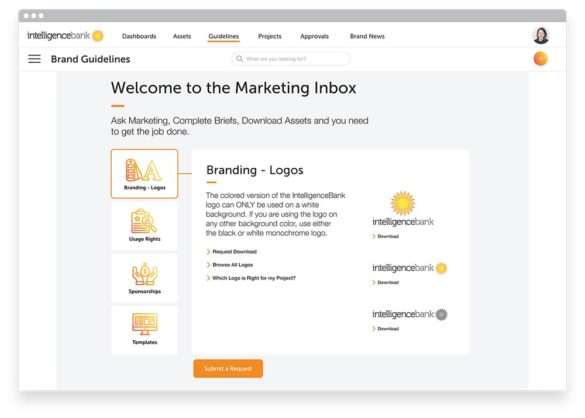Select the Templates tile
Viewport: 585px width, 418px height.
(x=144, y=330)
